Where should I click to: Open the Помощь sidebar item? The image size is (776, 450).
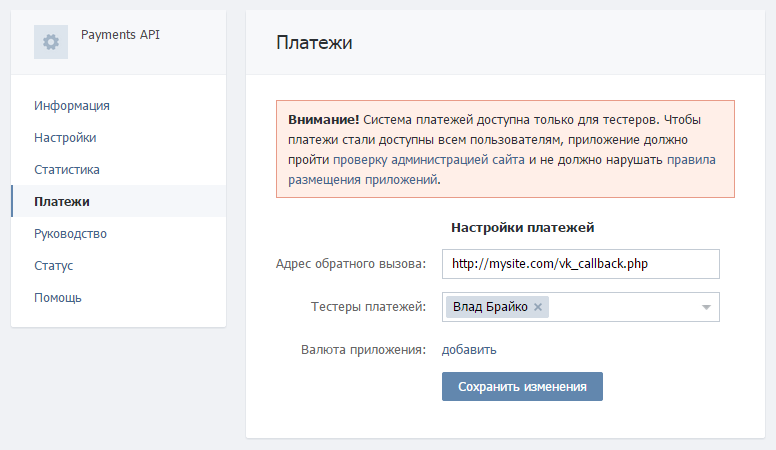point(58,298)
